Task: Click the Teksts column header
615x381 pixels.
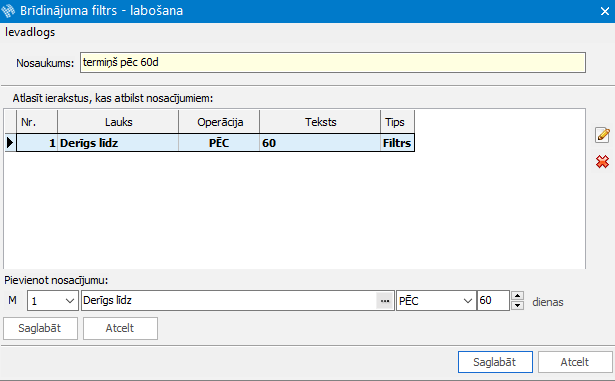Action: 320,122
